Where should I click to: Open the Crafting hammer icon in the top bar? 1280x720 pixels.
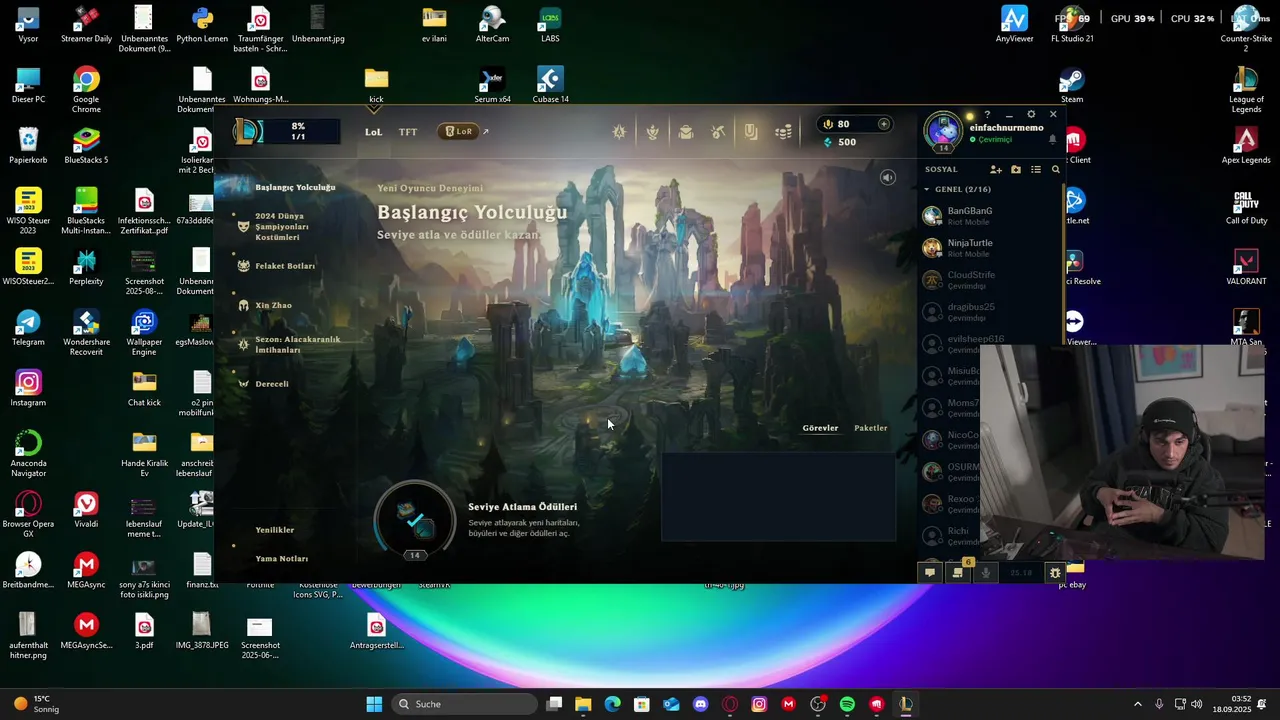pos(718,132)
